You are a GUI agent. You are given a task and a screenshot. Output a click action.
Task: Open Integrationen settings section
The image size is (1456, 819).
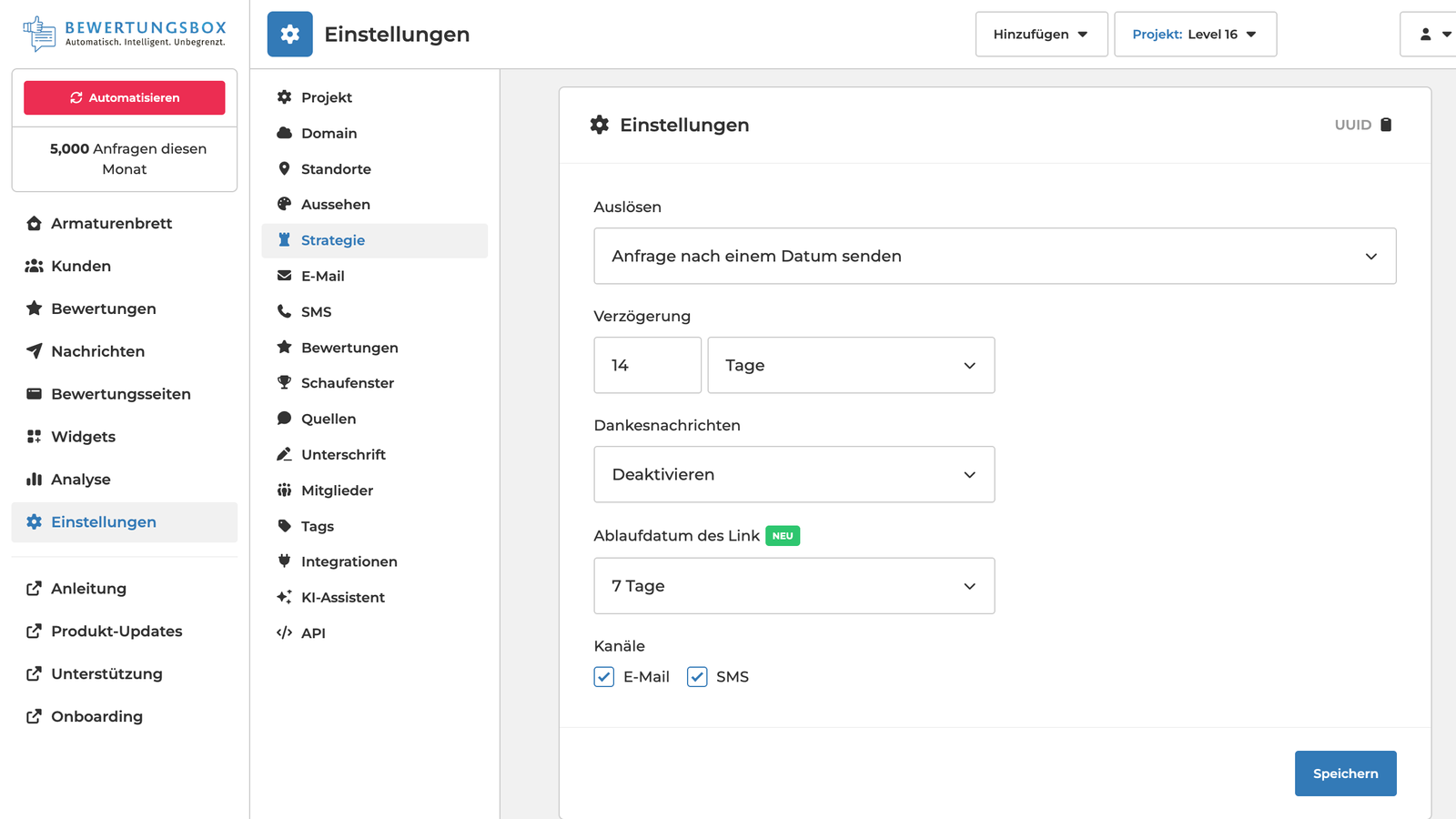349,561
